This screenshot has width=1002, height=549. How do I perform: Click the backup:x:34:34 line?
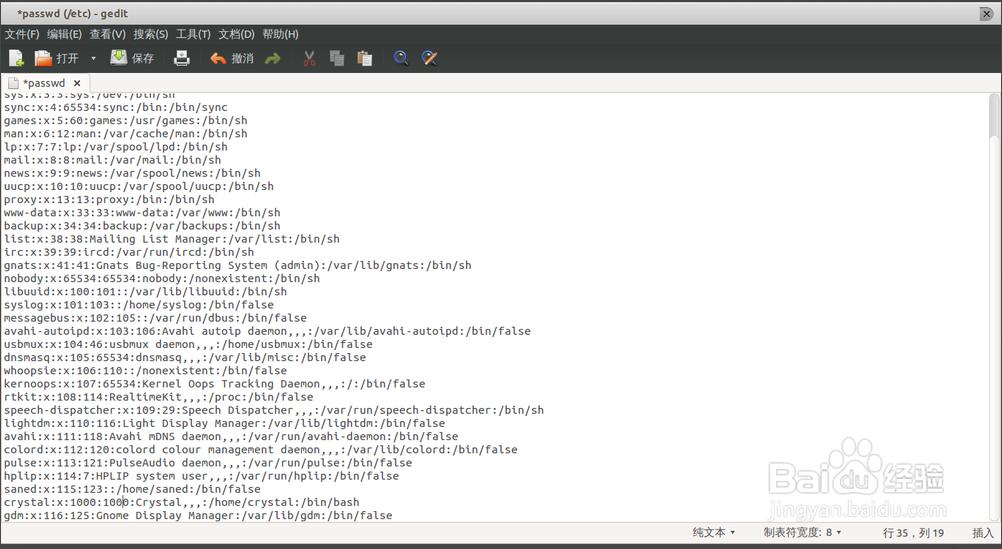[142, 226]
